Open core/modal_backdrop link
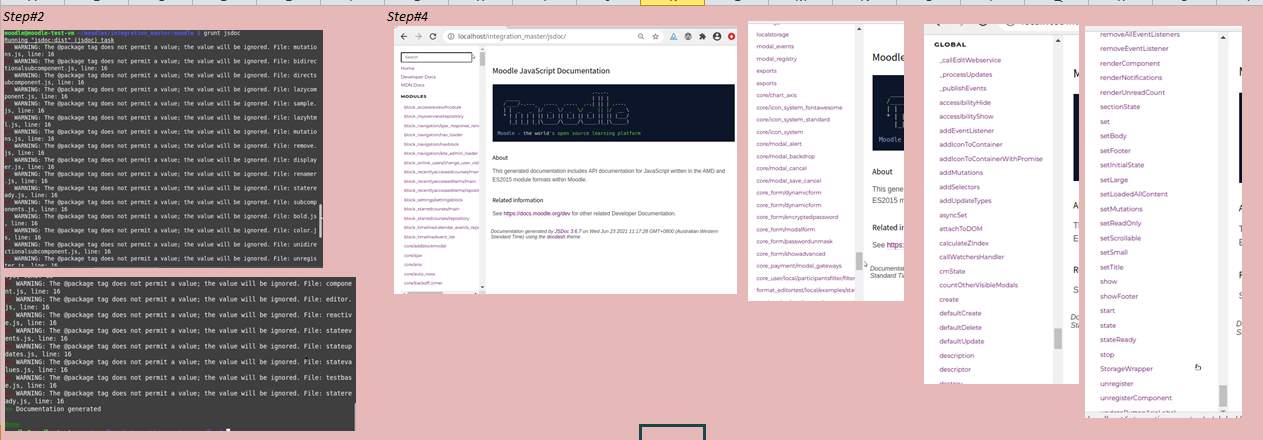The width and height of the screenshot is (1263, 440). (785, 156)
